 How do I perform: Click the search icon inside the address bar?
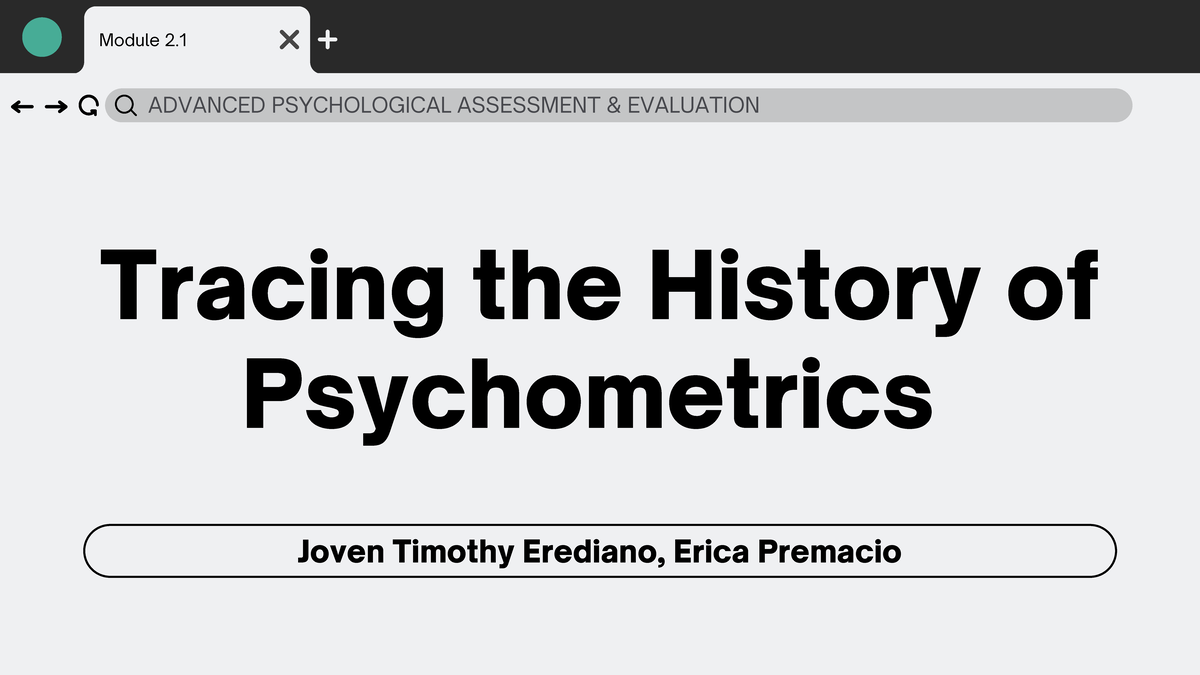pyautogui.click(x=125, y=105)
